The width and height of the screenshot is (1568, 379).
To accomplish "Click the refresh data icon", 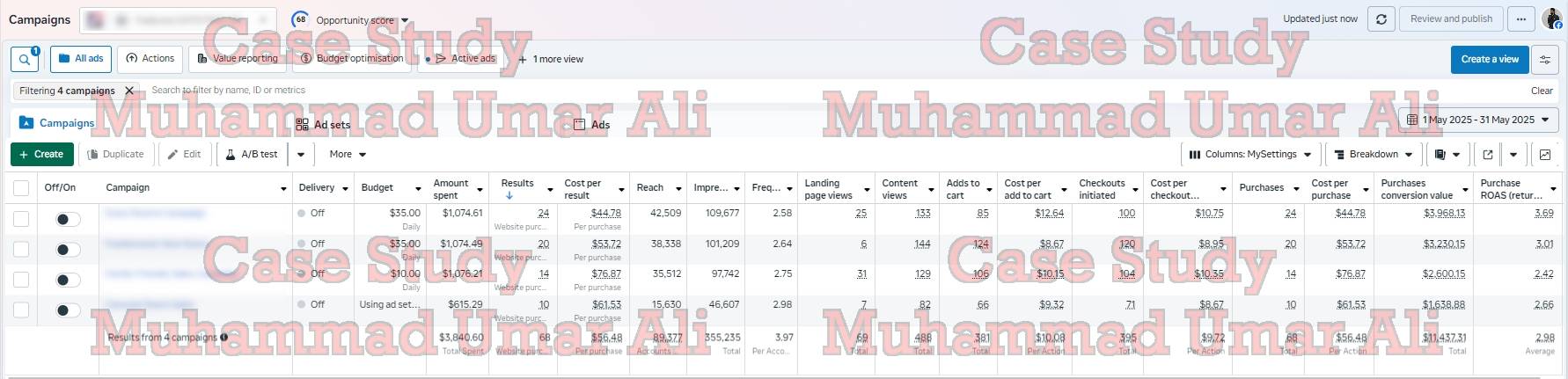I will click(1381, 19).
